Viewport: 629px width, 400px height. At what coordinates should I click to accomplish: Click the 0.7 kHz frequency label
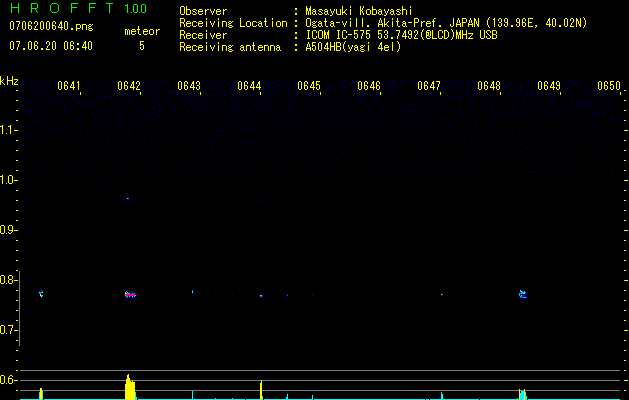point(7,330)
